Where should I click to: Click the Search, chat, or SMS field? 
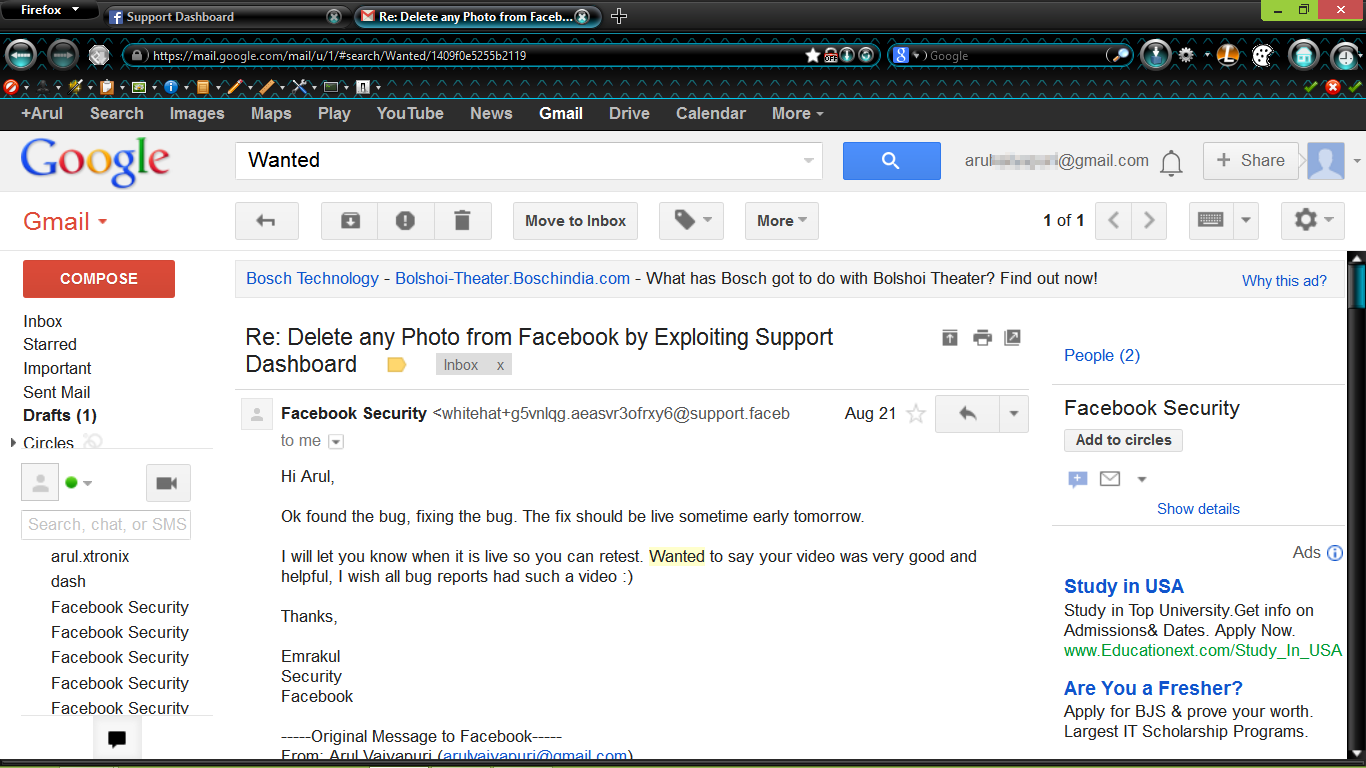click(x=106, y=525)
